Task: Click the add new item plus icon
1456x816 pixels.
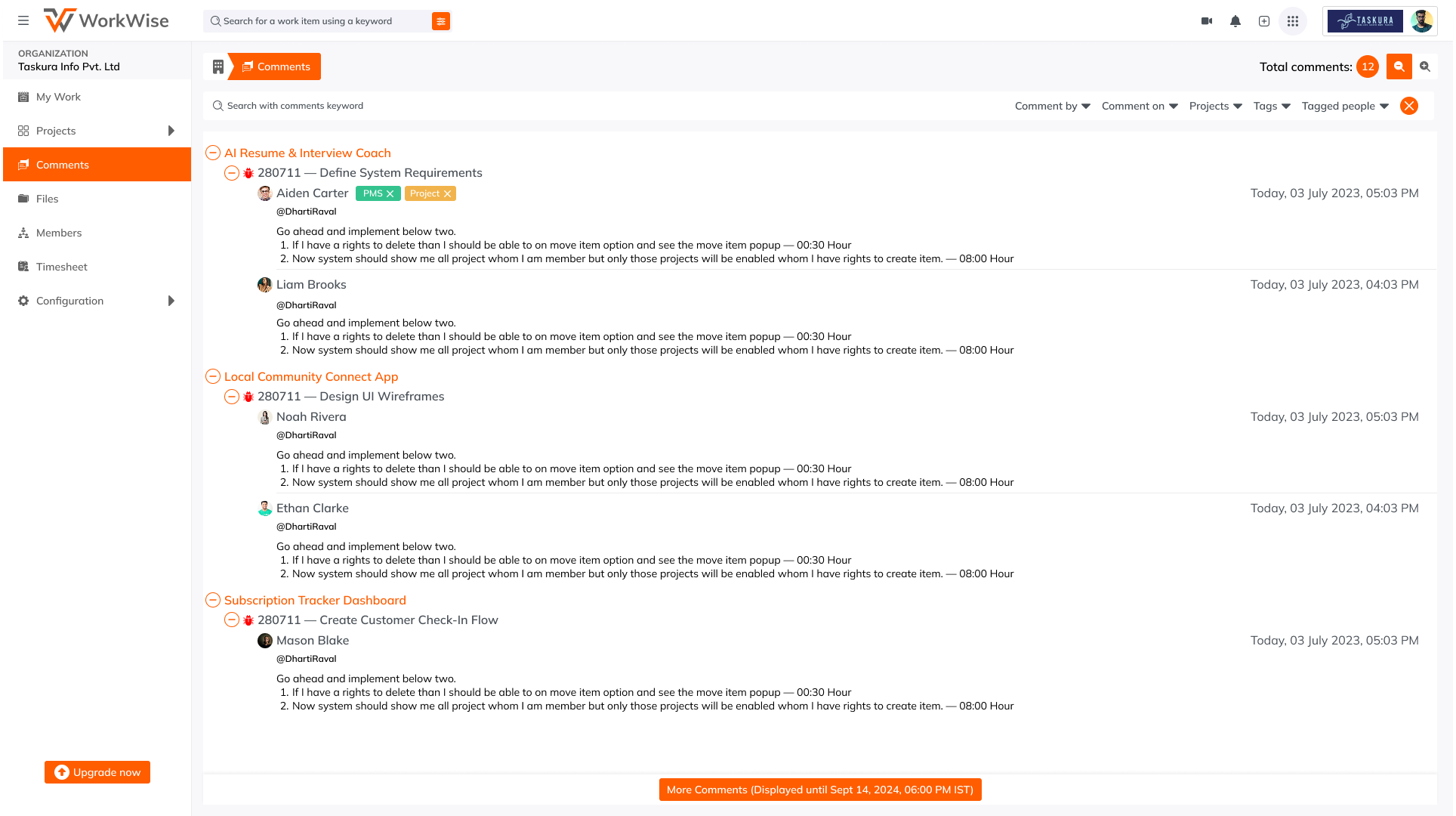Action: click(1264, 21)
